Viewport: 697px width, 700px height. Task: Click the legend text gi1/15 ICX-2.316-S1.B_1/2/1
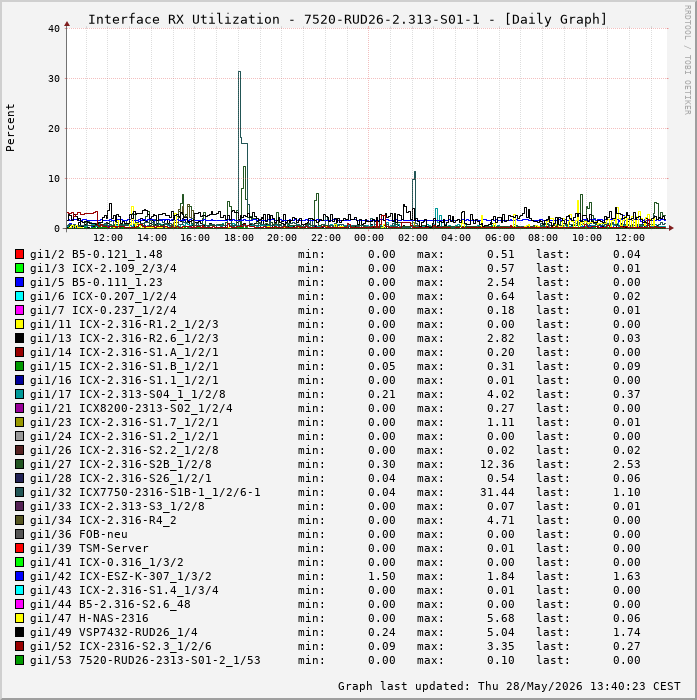click(x=124, y=366)
